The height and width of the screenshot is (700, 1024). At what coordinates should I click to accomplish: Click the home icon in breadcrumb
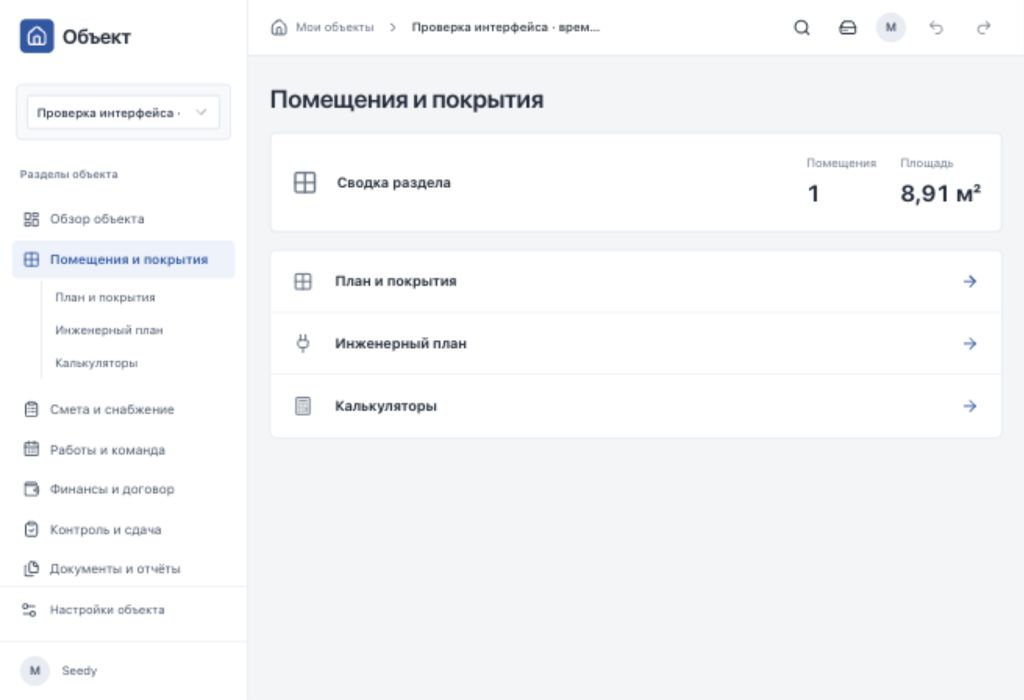click(279, 27)
